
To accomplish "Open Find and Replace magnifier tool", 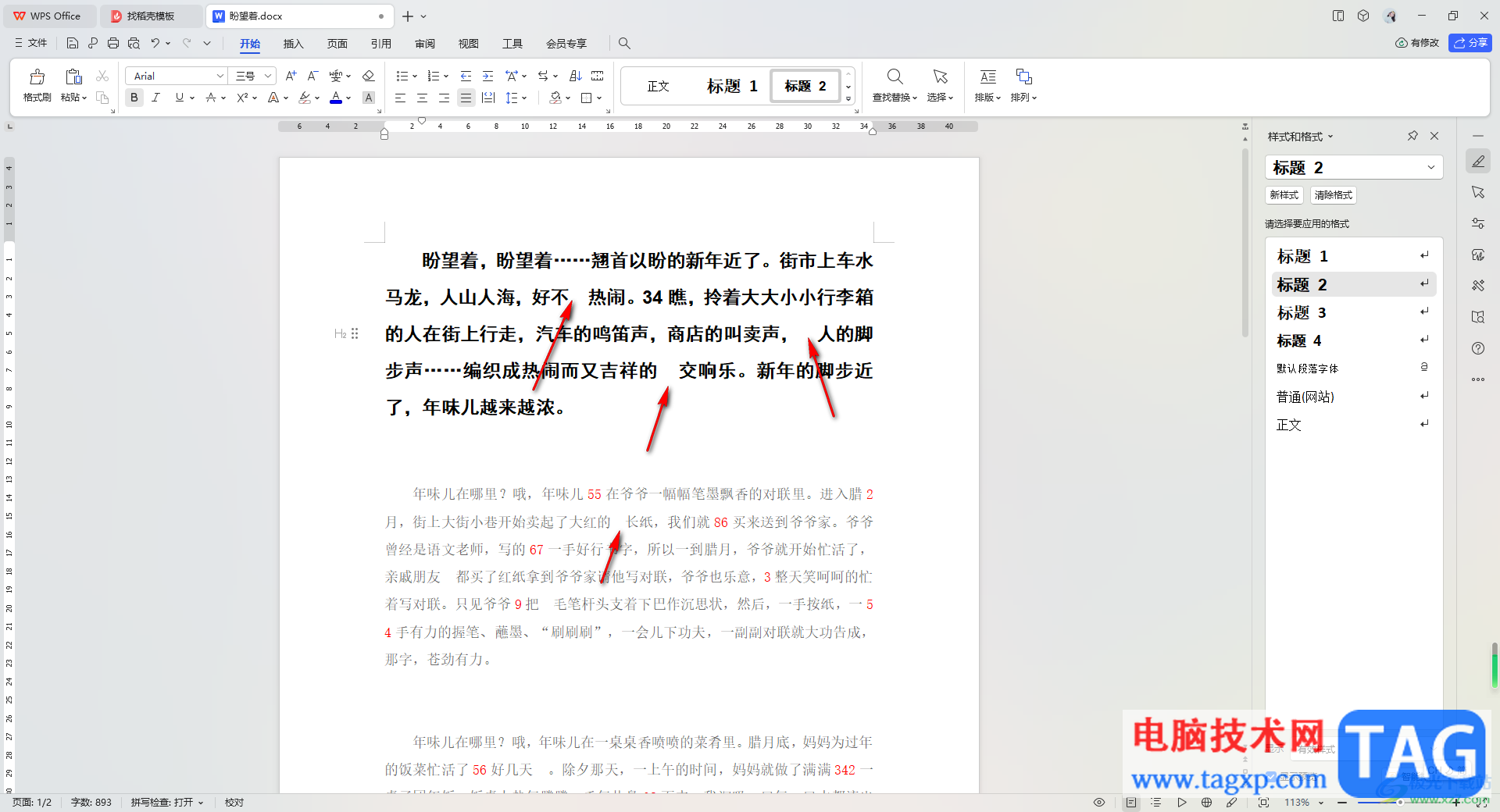I will coord(895,77).
